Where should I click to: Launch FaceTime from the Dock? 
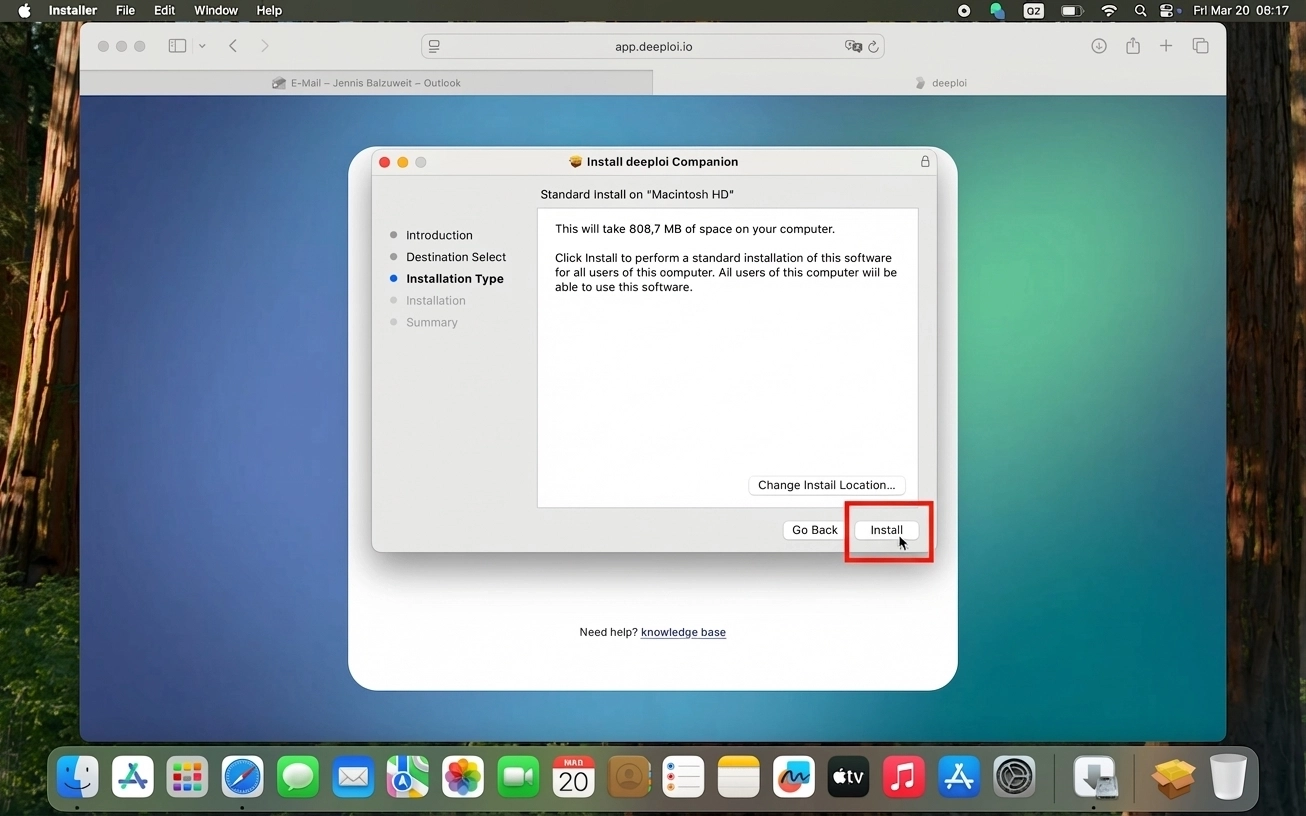518,777
